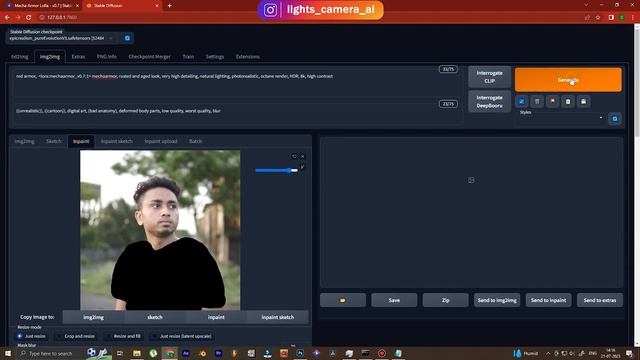Click the extra networks card icon

click(x=552, y=101)
